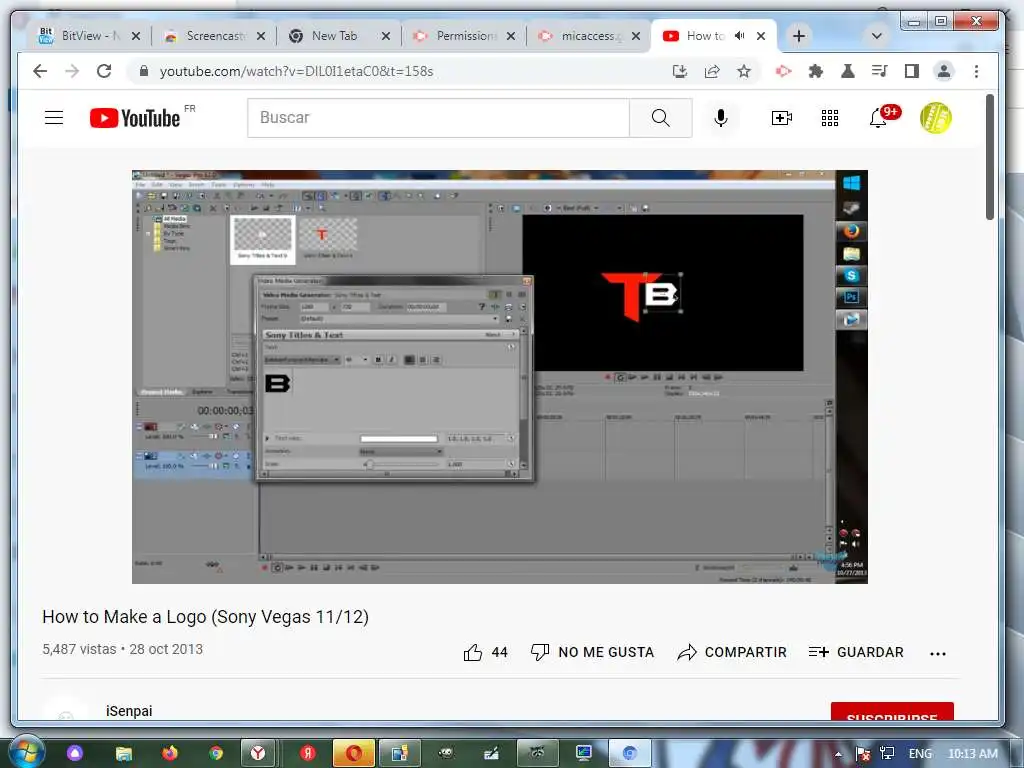Open iSenpai channel link

129,711
